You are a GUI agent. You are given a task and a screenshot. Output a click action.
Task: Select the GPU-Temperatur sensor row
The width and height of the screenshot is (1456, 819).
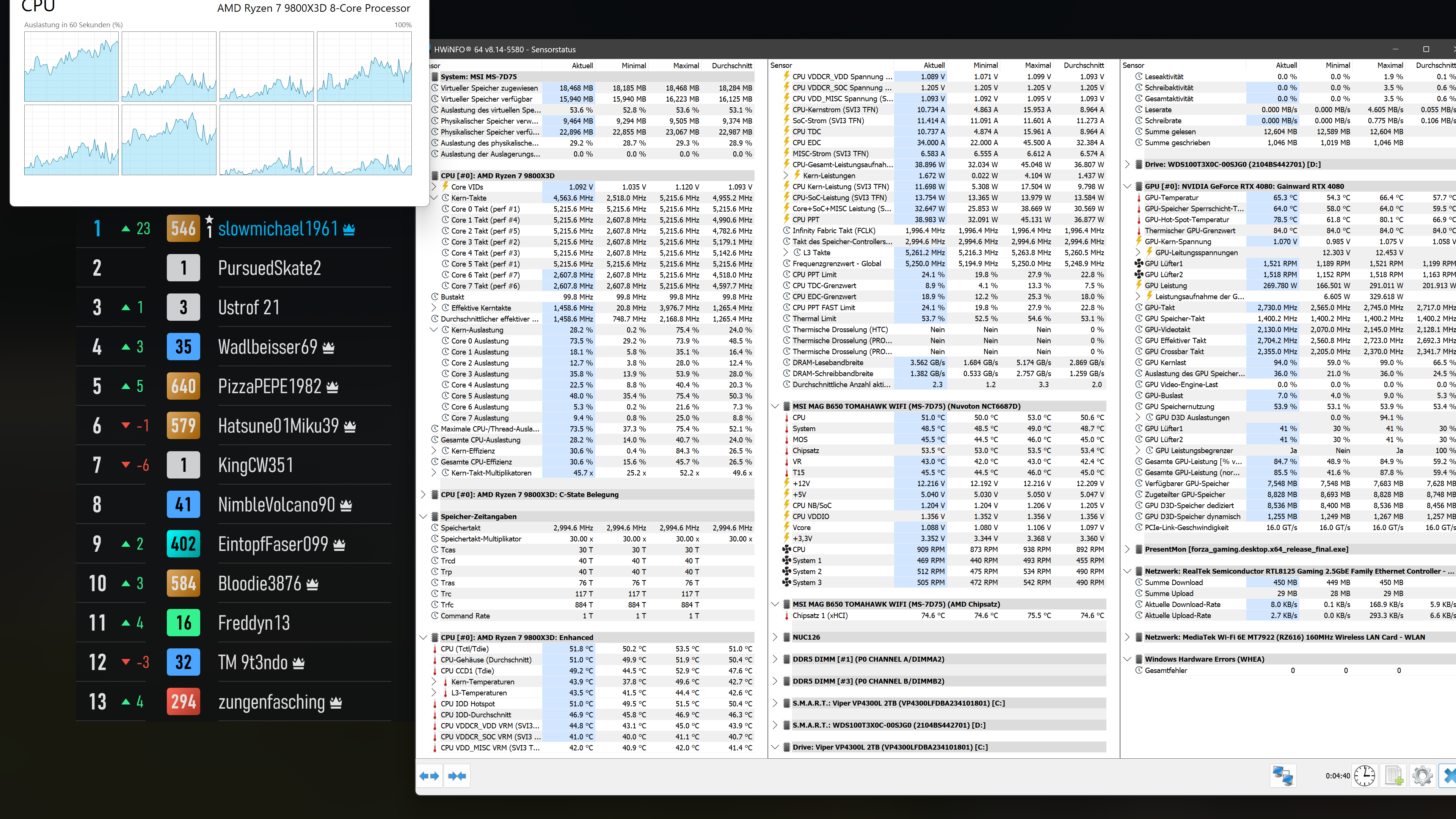click(1171, 198)
